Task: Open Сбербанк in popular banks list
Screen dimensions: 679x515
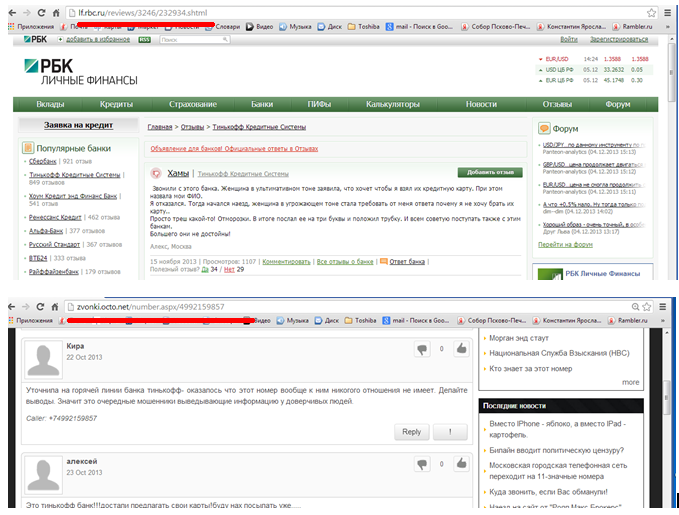Action: coord(42,161)
